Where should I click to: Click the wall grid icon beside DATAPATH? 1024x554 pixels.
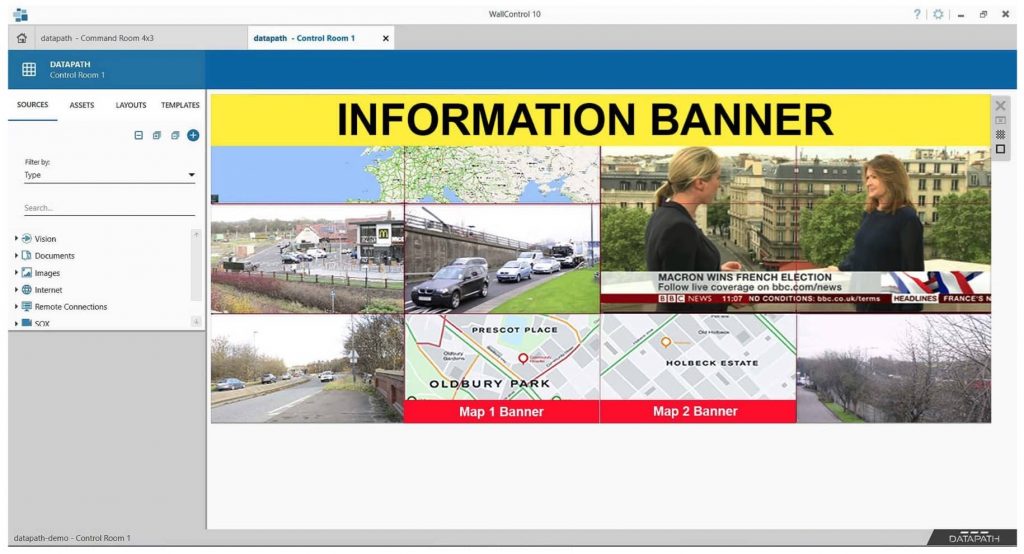[29, 69]
